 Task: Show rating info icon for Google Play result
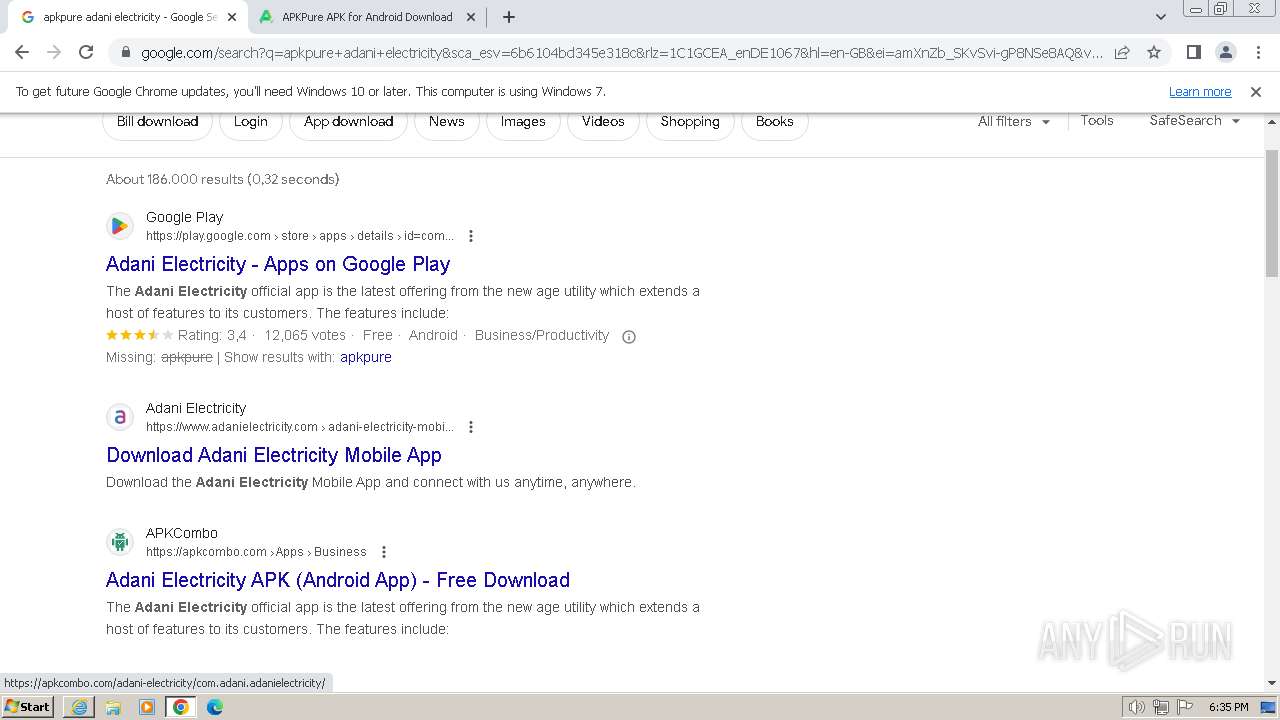629,336
